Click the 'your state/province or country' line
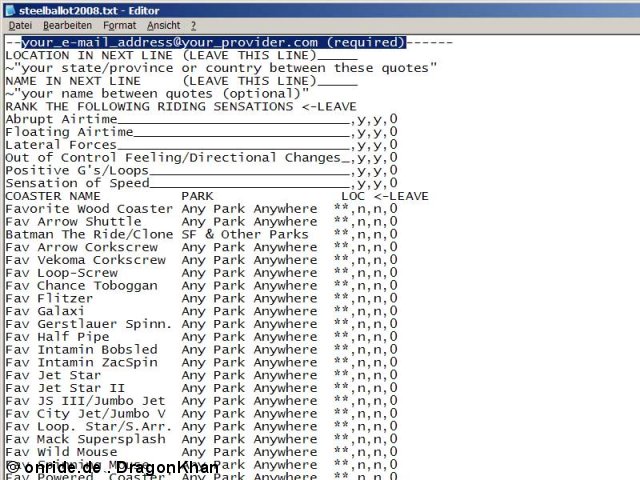Screen dimensions: 640x480 (x=221, y=68)
